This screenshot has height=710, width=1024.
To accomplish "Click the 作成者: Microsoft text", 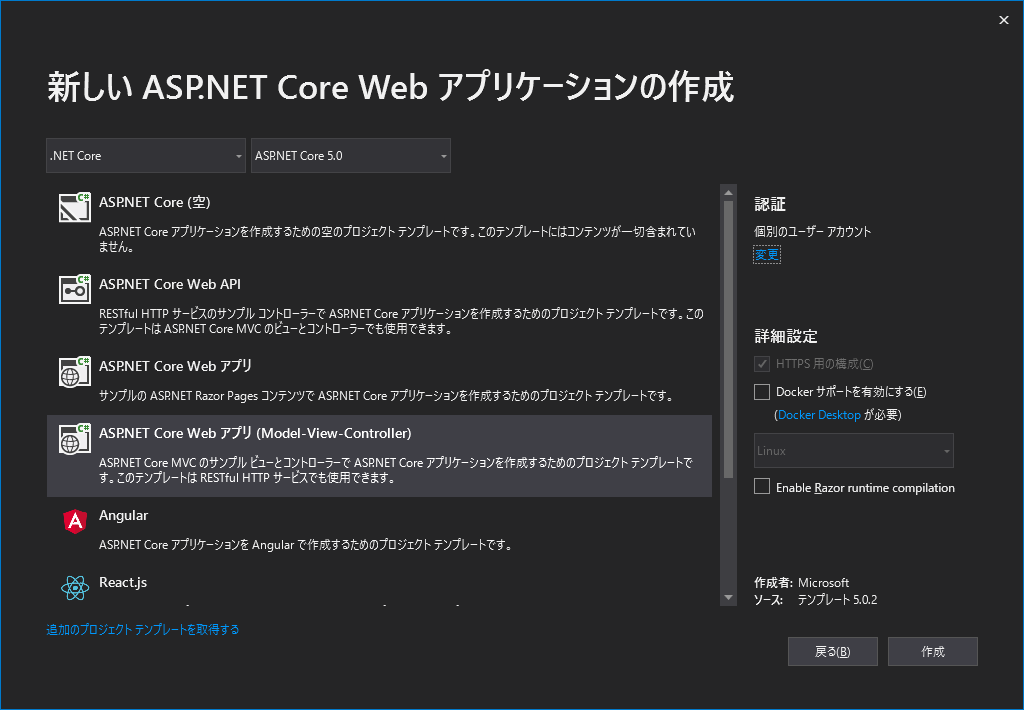I will tap(801, 583).
